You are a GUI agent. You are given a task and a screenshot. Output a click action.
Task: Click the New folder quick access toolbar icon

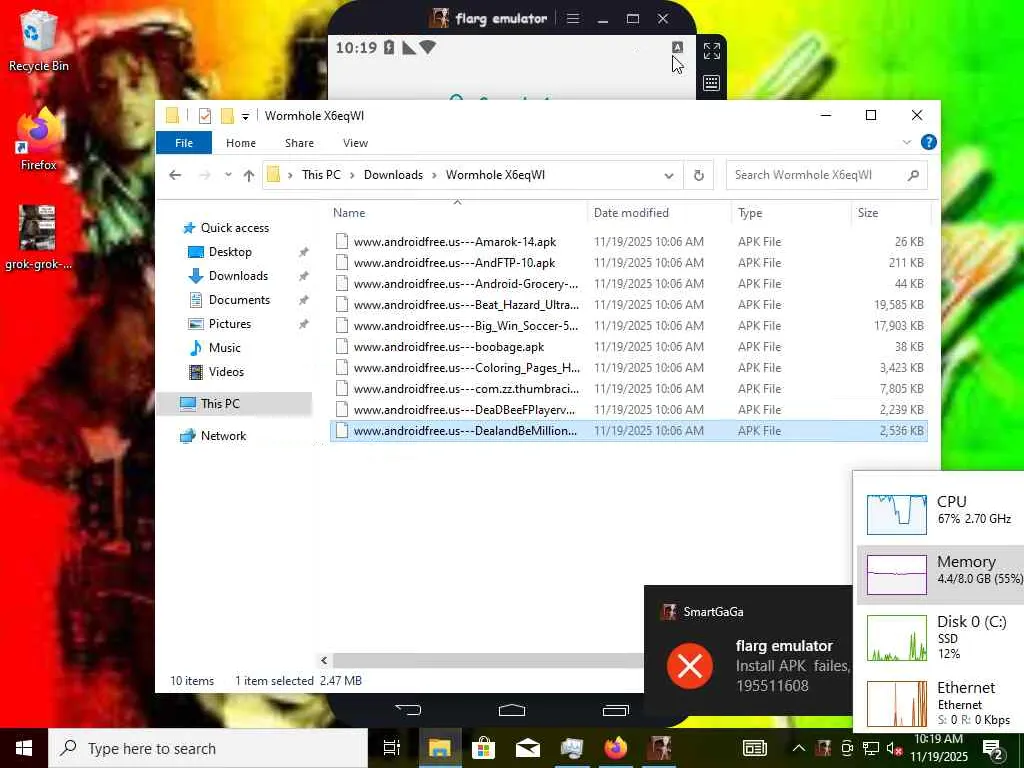coord(227,116)
